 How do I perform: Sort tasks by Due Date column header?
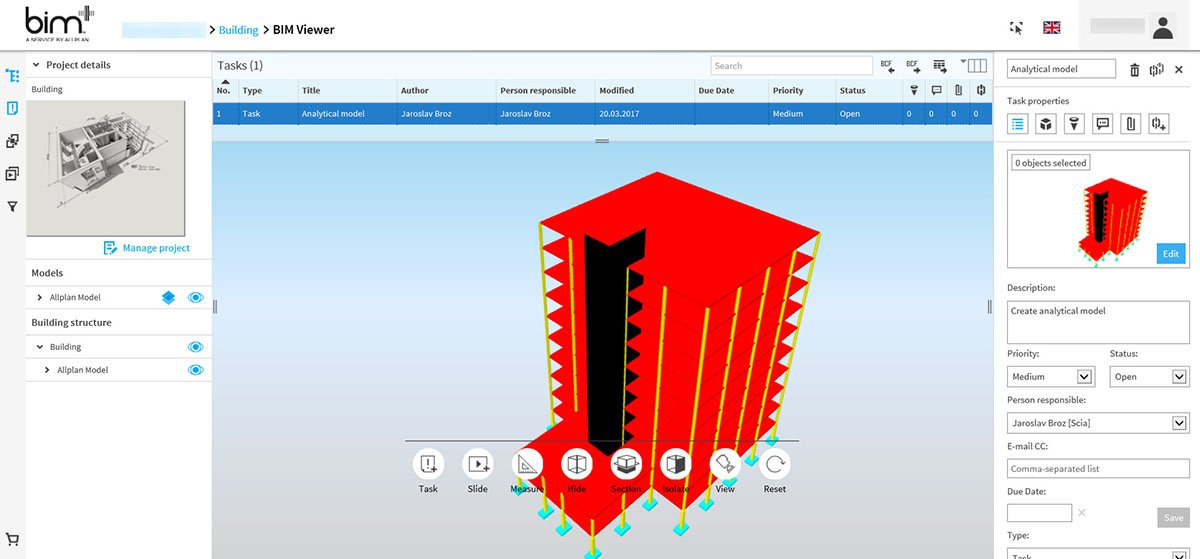[x=731, y=90]
